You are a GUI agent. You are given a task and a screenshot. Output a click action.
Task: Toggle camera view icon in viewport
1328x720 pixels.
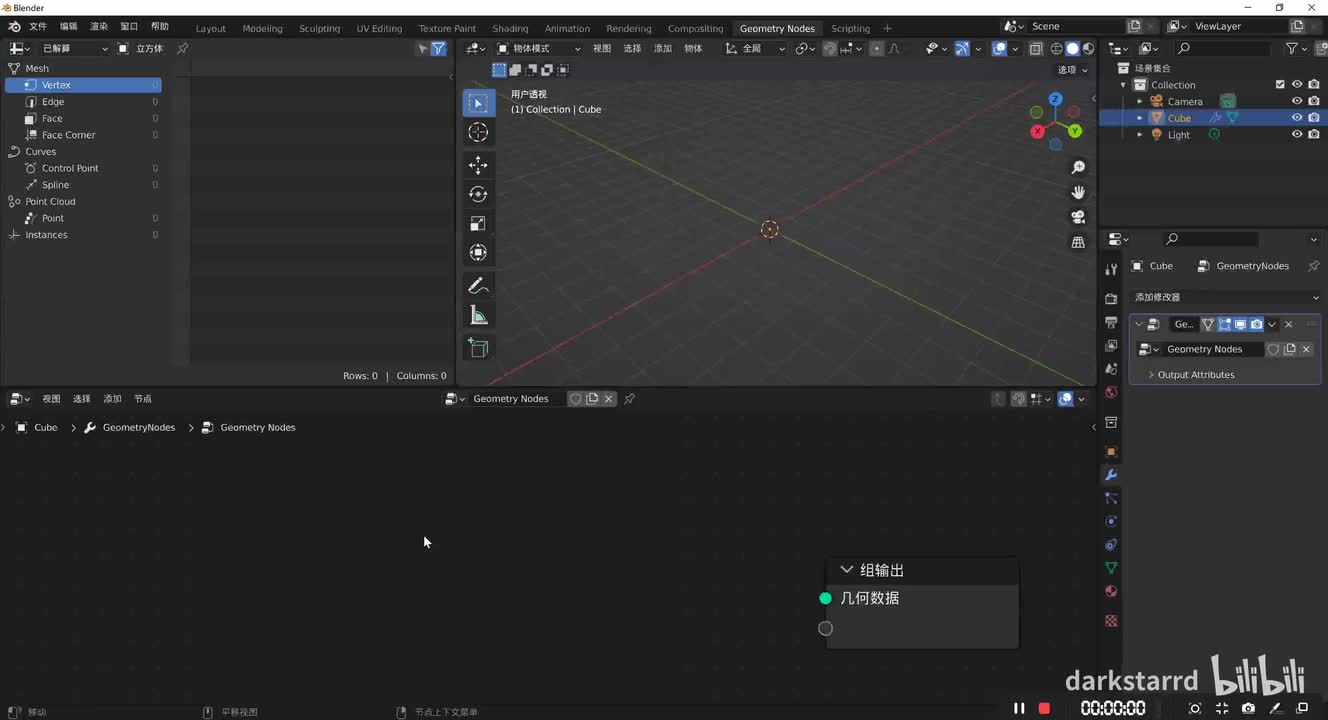coord(1078,217)
